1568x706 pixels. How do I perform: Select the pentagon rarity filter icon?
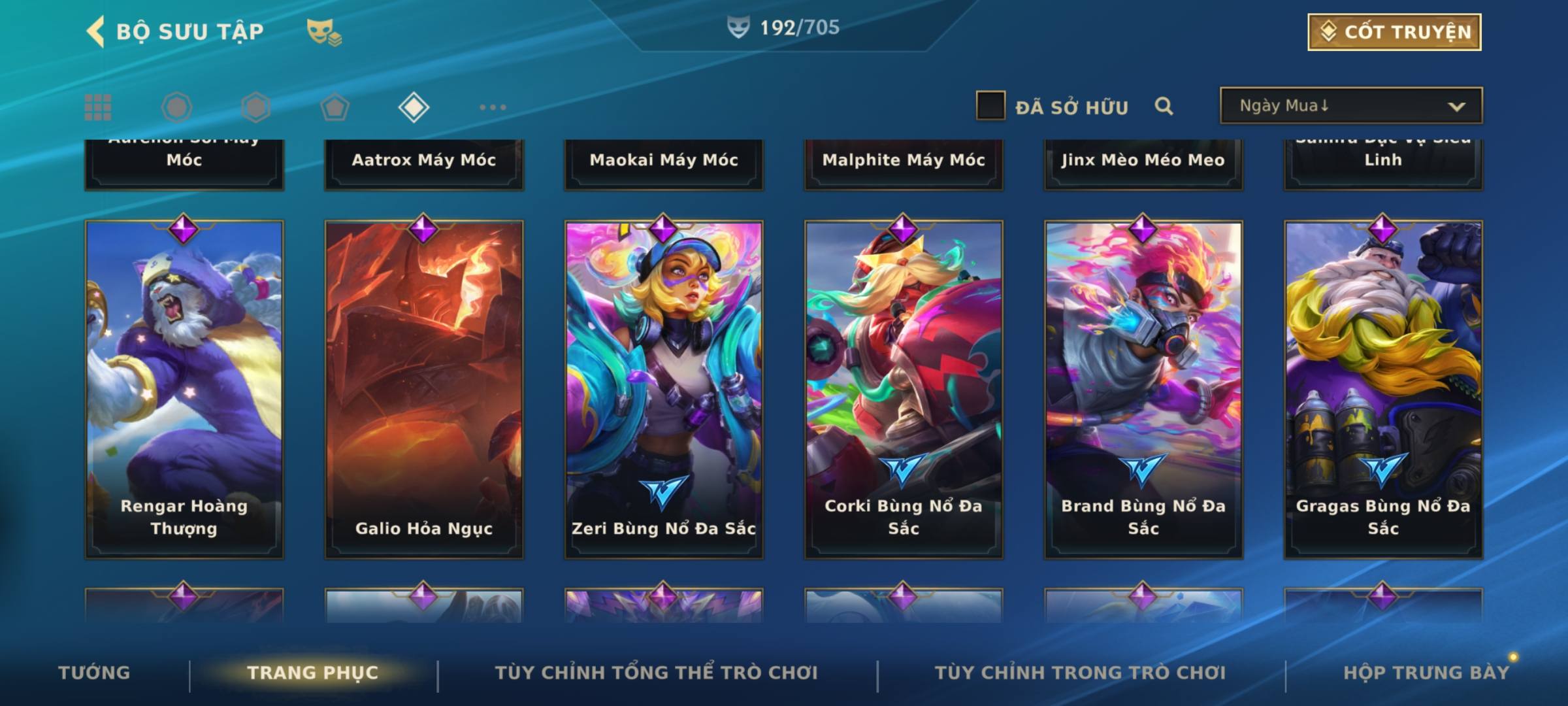click(x=335, y=107)
